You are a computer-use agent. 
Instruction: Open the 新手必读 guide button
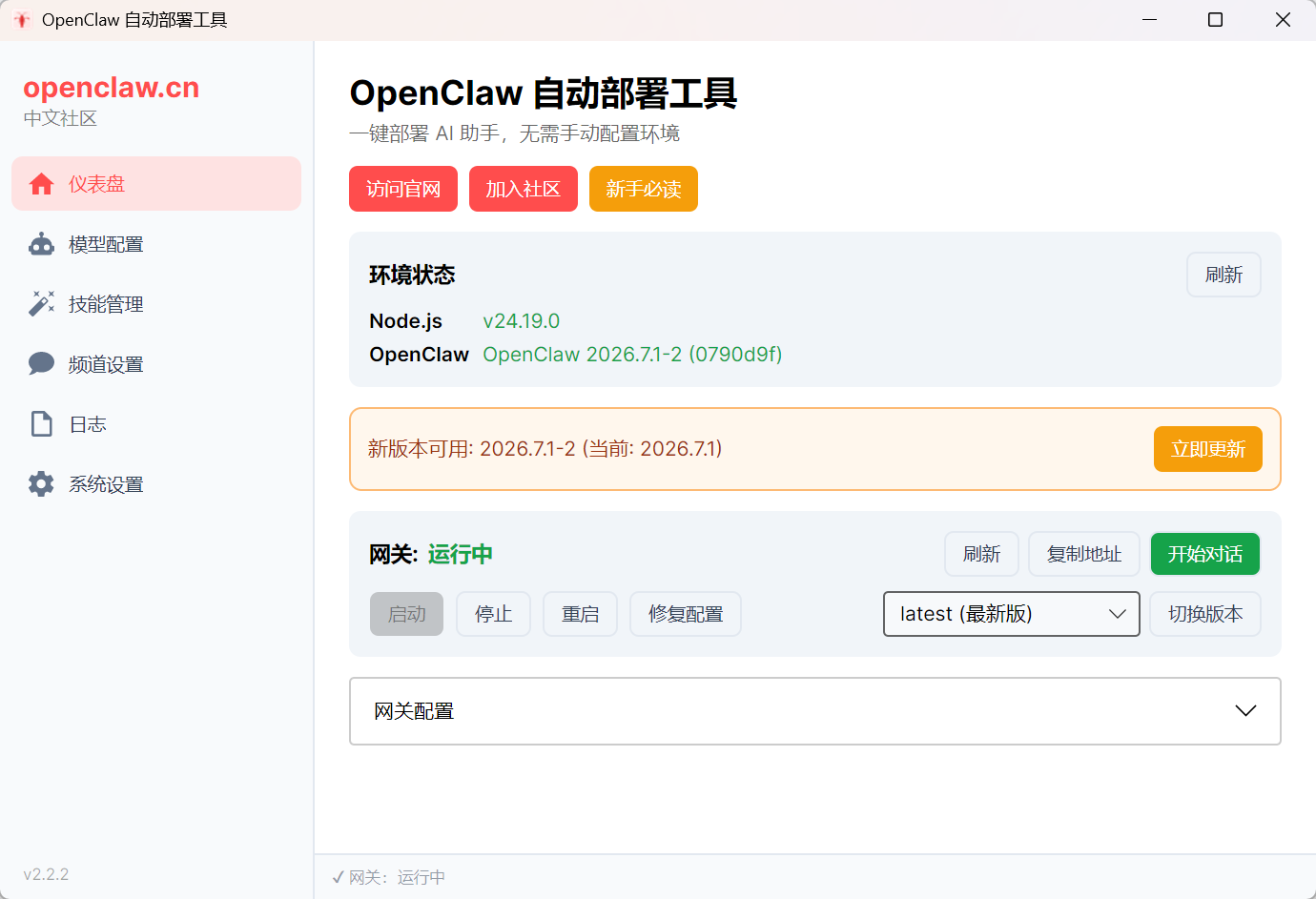coord(644,189)
